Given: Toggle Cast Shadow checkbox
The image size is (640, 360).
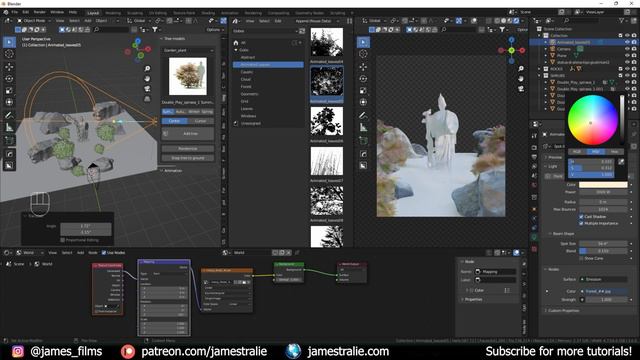Looking at the screenshot, I should pyautogui.click(x=581, y=217).
